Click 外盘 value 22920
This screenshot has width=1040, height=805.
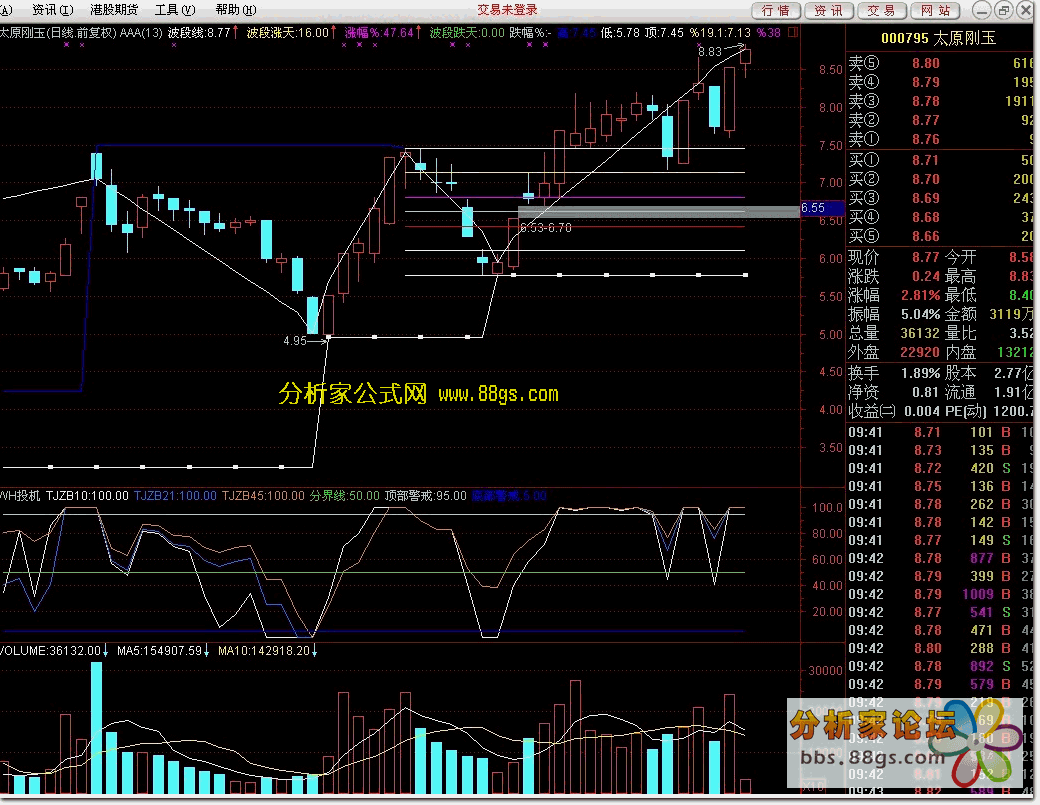tap(920, 353)
